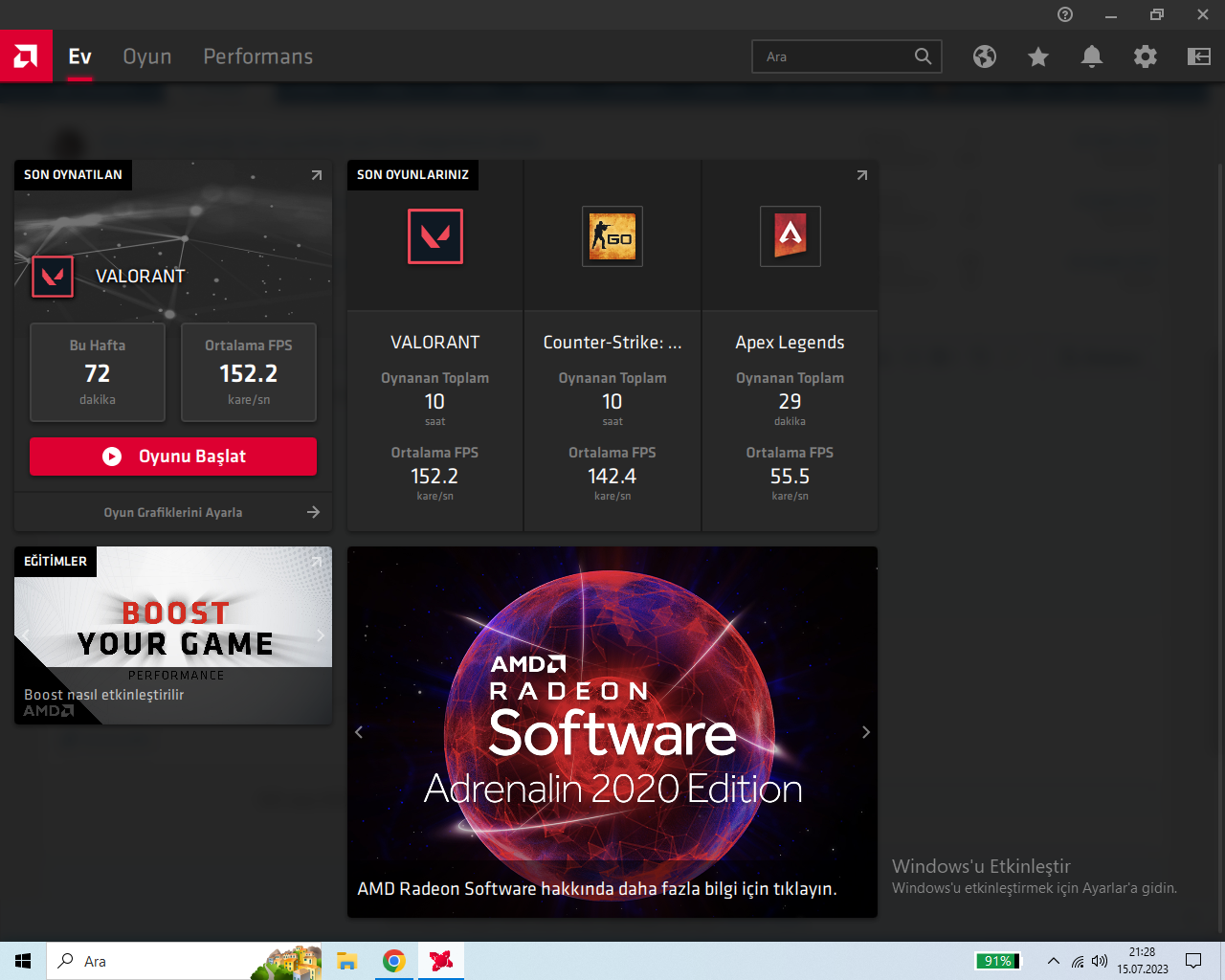The height and width of the screenshot is (980, 1225).
Task: Select the VALORANT game icon in Son Oyunlarınız
Action: pos(435,236)
